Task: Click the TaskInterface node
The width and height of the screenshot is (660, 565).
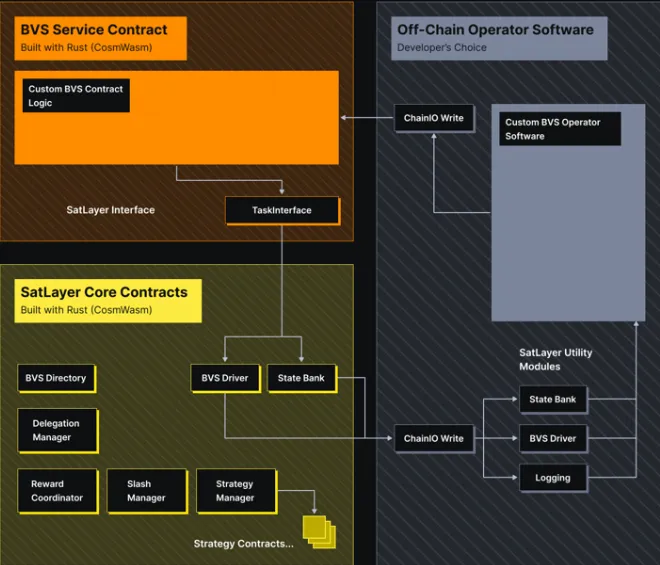Action: pos(282,211)
